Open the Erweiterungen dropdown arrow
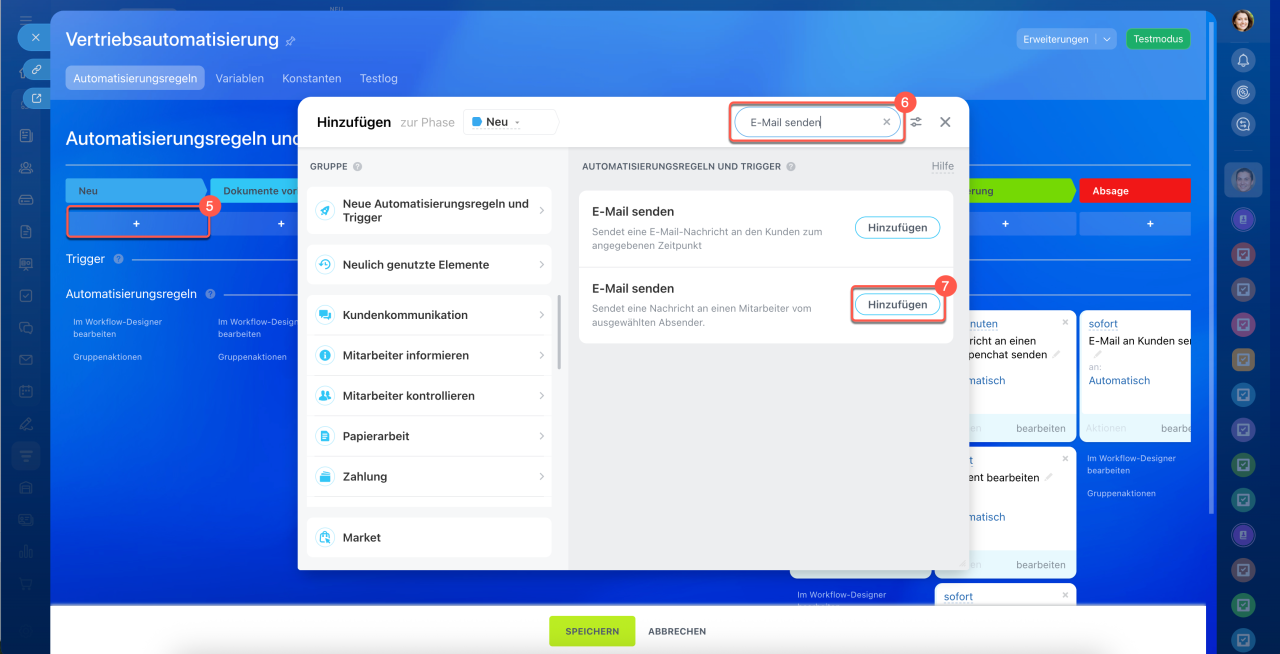The width and height of the screenshot is (1280, 654). [x=1106, y=40]
